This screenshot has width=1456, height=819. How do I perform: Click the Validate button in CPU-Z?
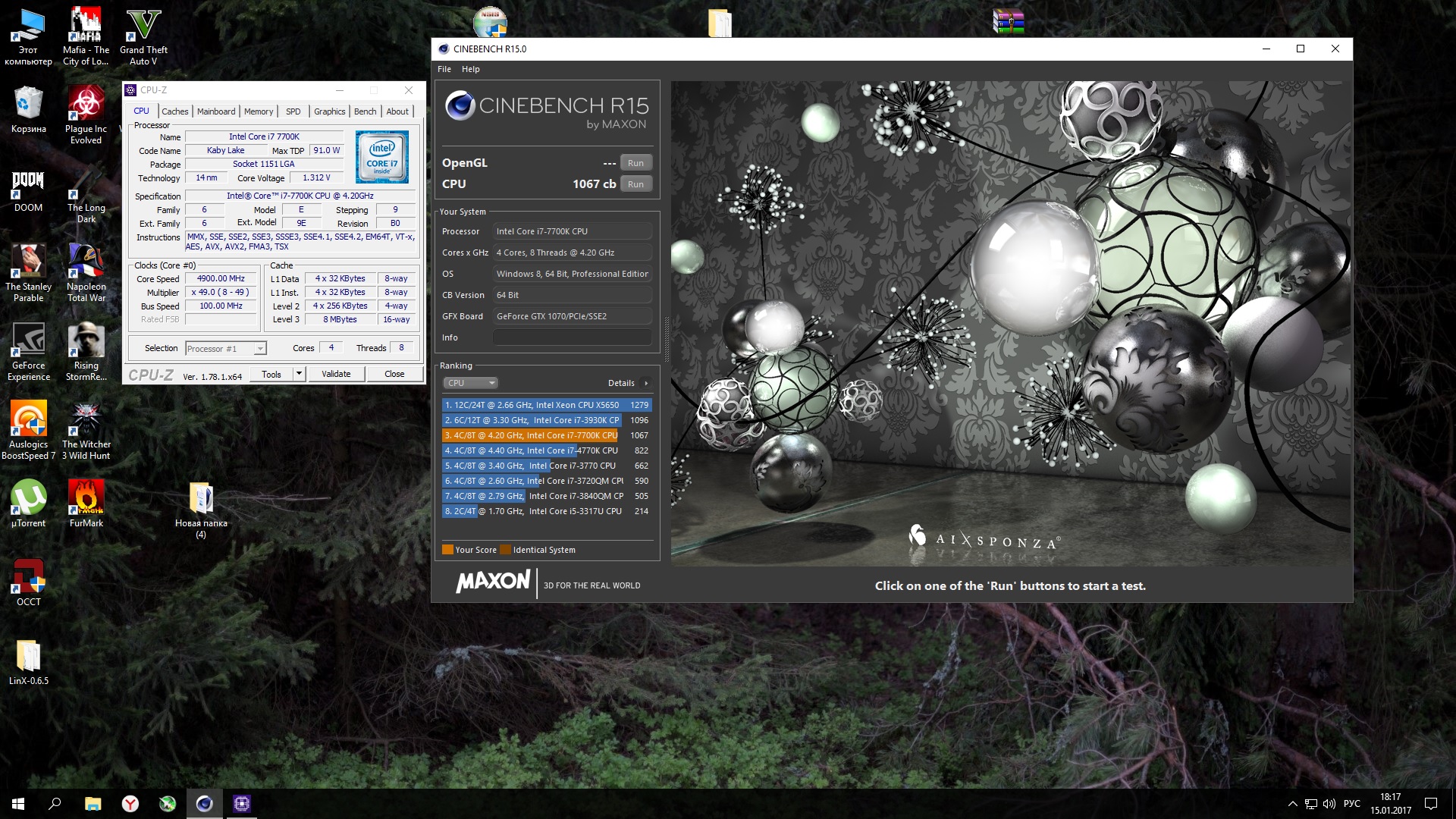click(x=336, y=374)
